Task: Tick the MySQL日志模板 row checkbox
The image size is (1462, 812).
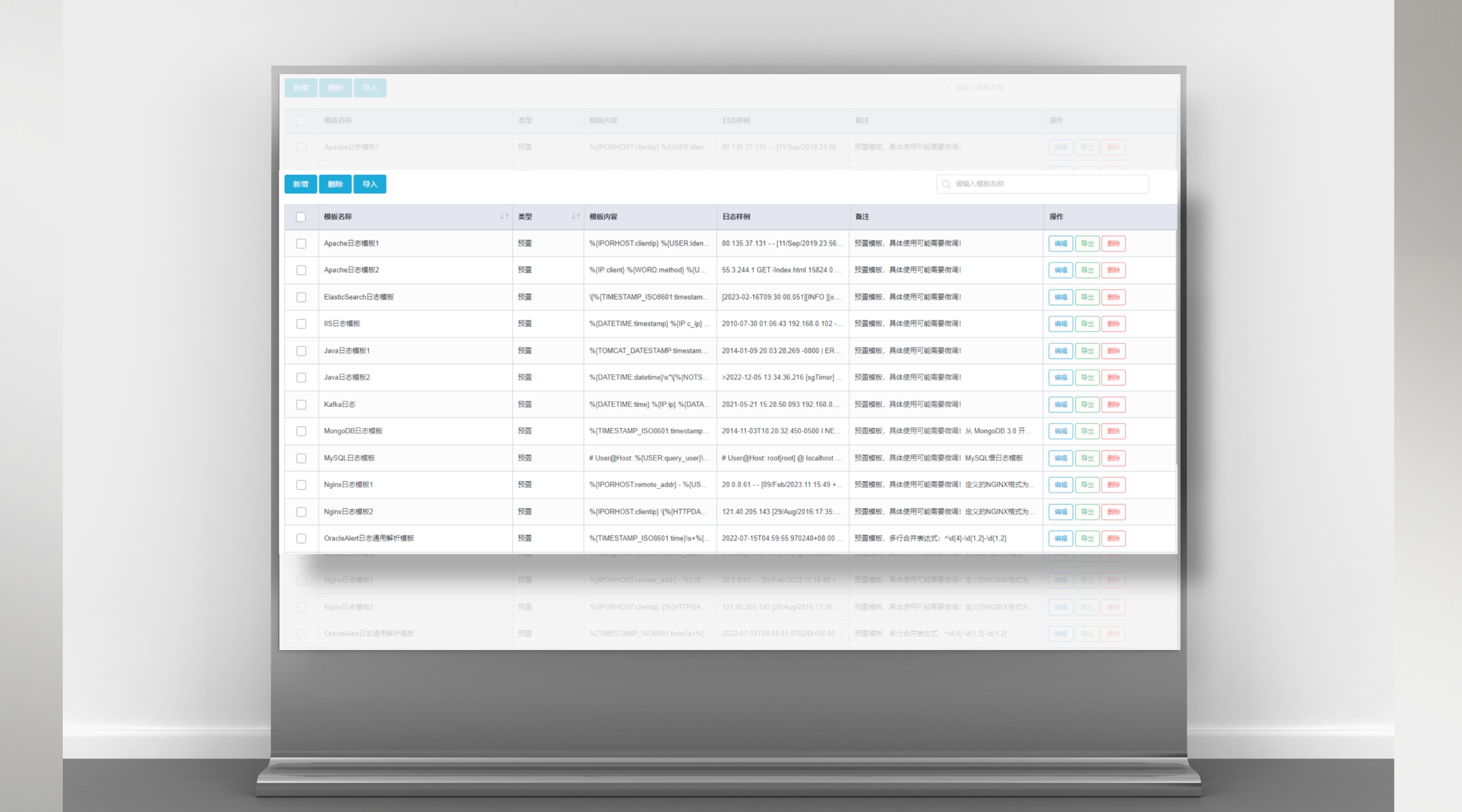Action: coord(301,458)
